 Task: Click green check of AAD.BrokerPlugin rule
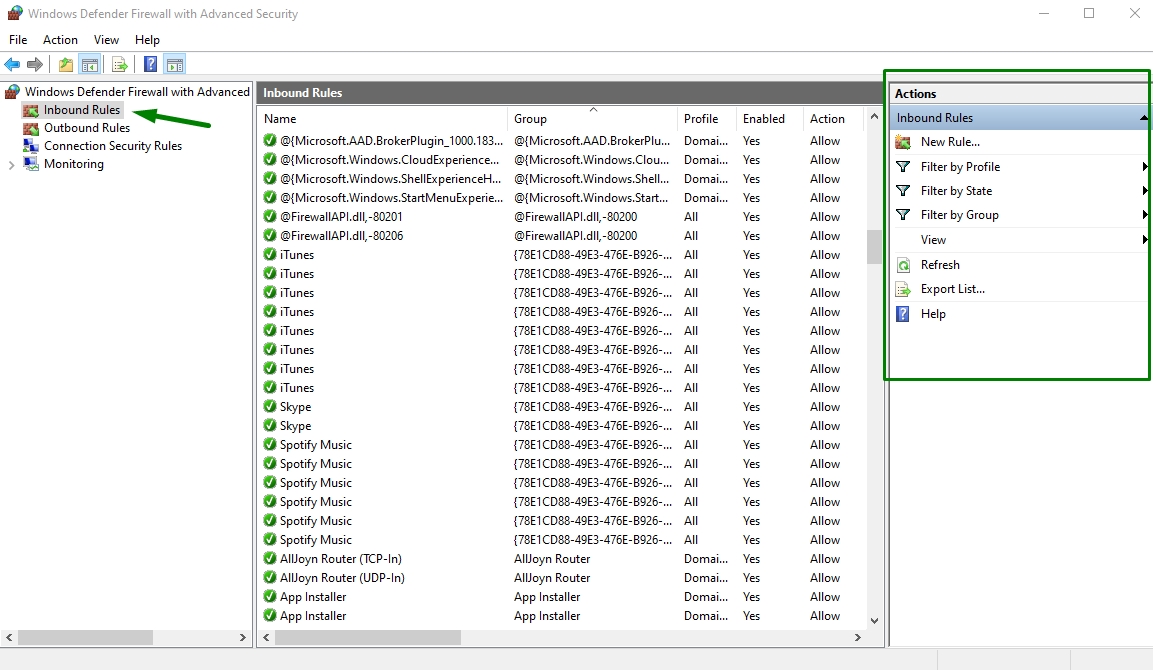tap(270, 140)
